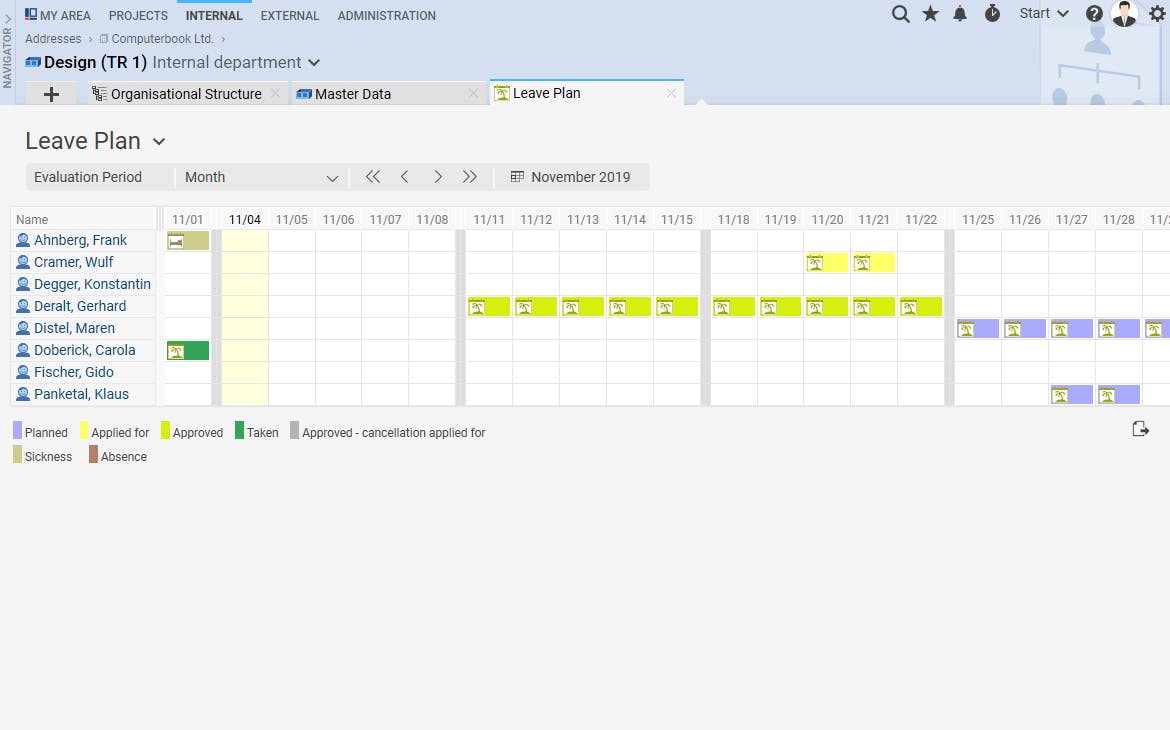This screenshot has height=730, width=1170.
Task: Open Cramer, Wulf employee link
Action: 73,262
